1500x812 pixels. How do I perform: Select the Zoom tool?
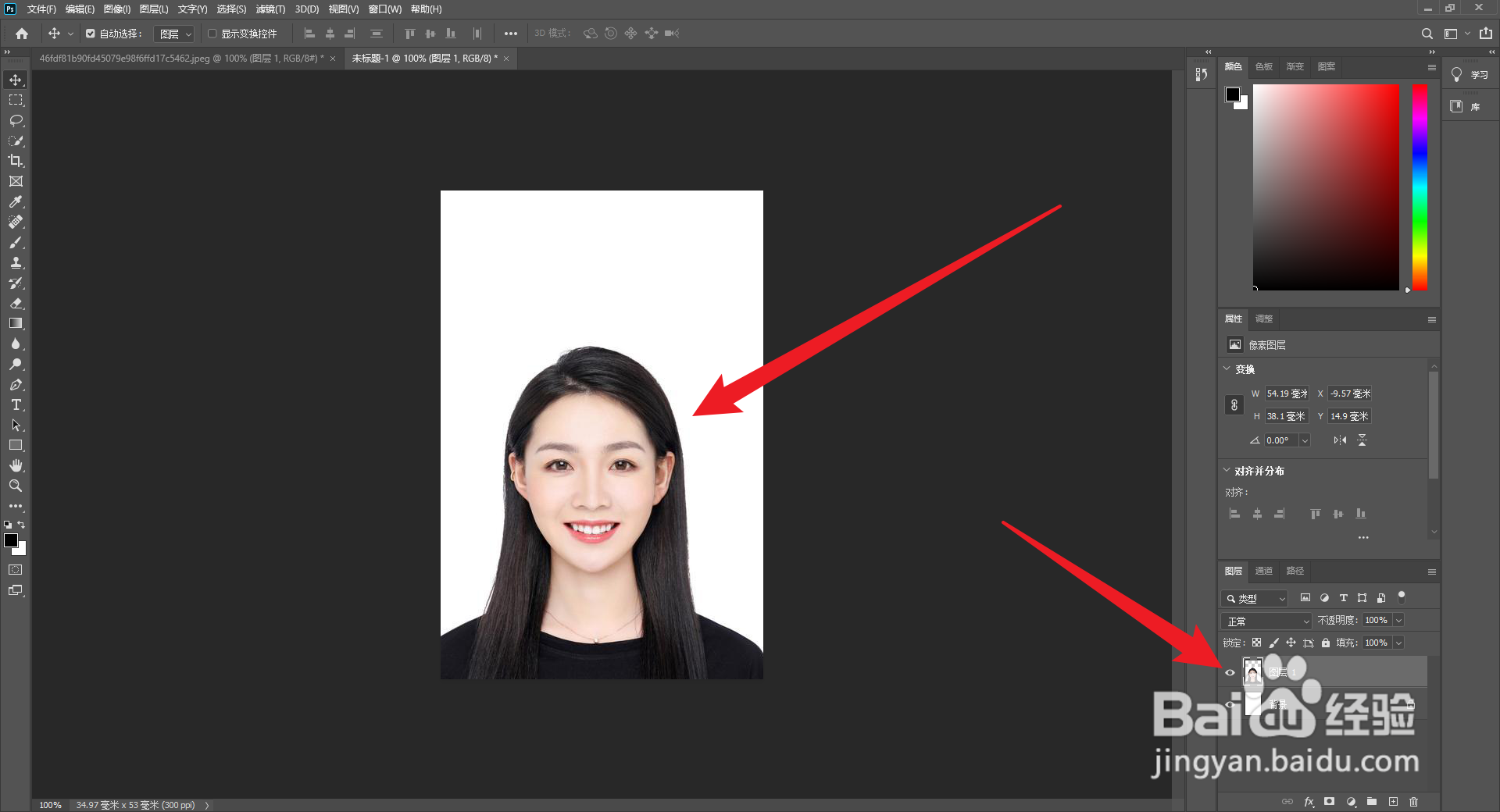pyautogui.click(x=16, y=486)
